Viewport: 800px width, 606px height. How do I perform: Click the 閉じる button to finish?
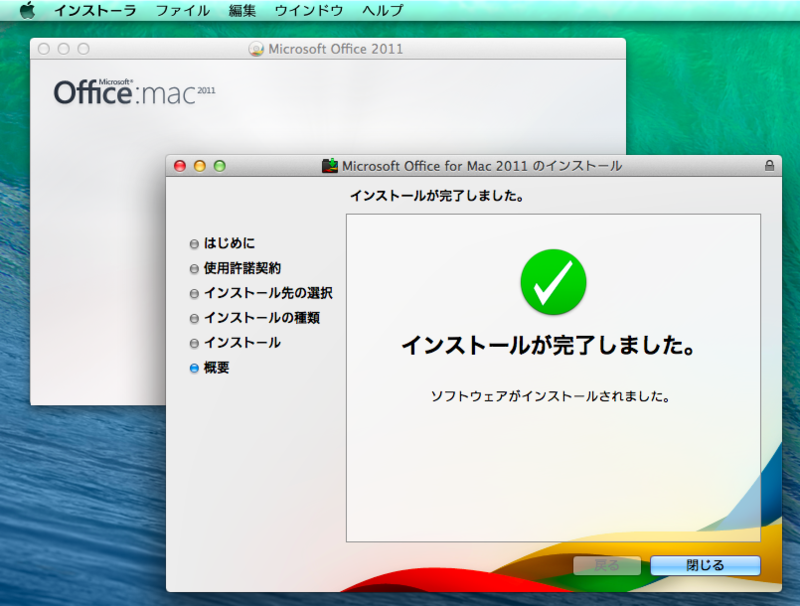click(705, 565)
